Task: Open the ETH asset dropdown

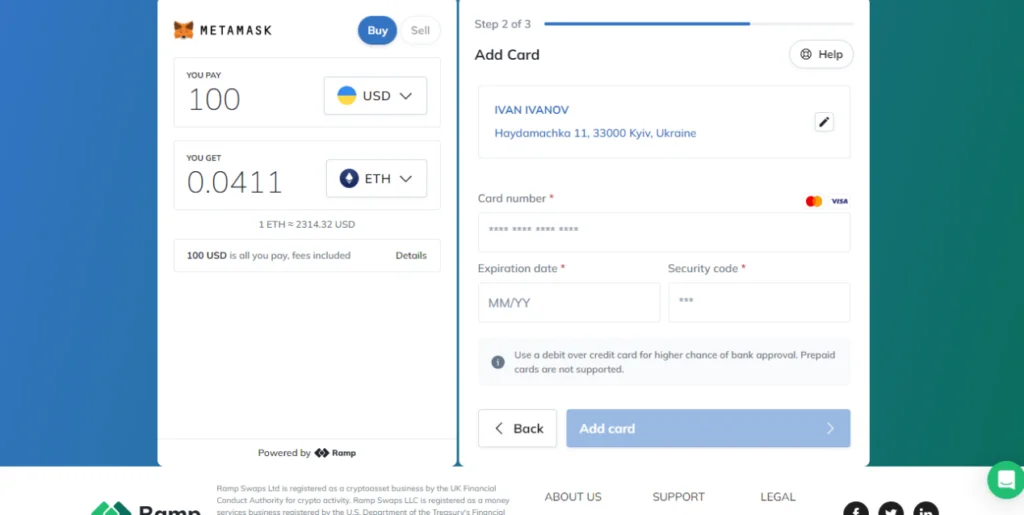Action: [x=376, y=178]
